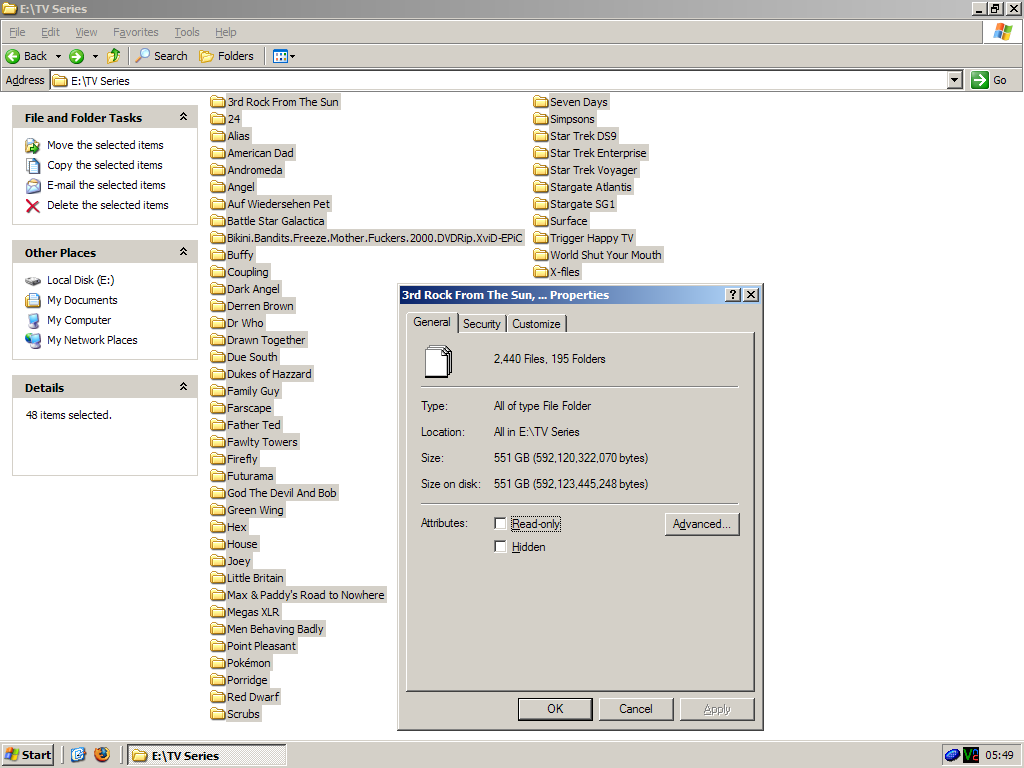1024x768 pixels.
Task: Open the File menu
Action: [17, 32]
